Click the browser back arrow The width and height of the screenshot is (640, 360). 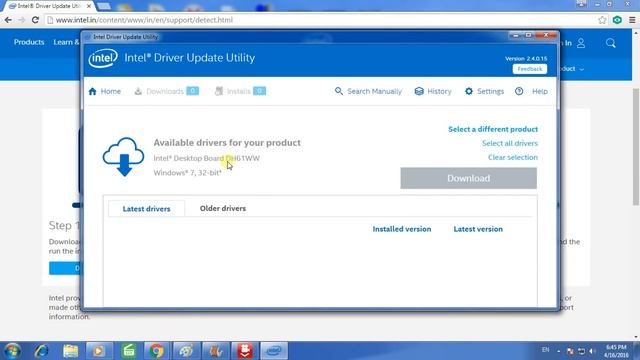pyautogui.click(x=8, y=20)
